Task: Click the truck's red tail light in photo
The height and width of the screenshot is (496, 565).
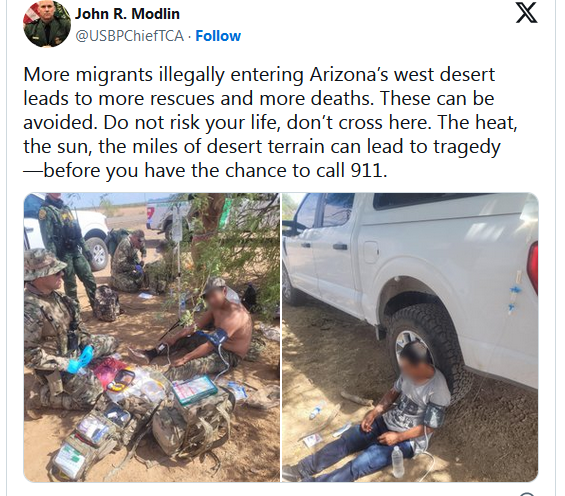Action: [533, 267]
